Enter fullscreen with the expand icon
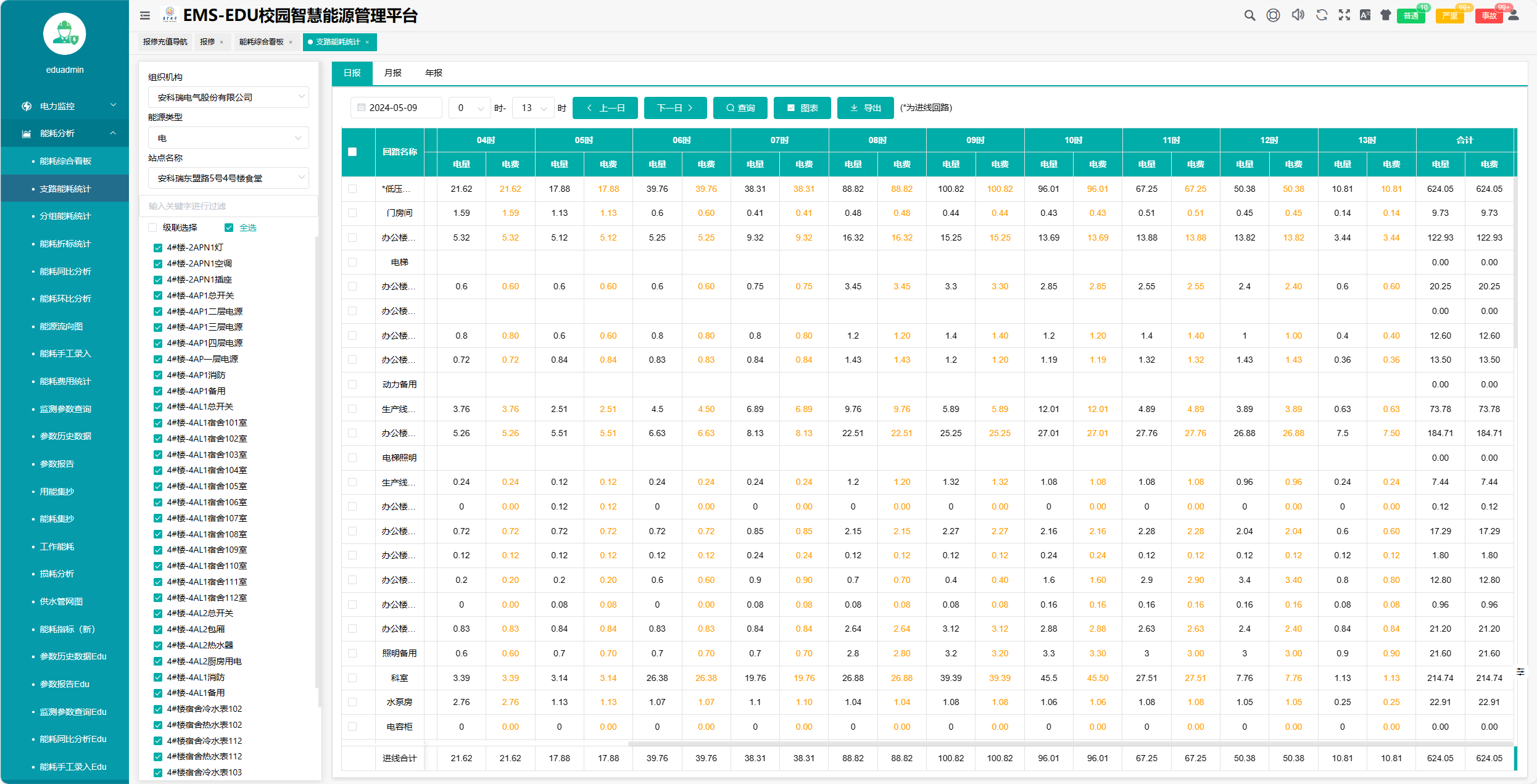 coord(1344,15)
